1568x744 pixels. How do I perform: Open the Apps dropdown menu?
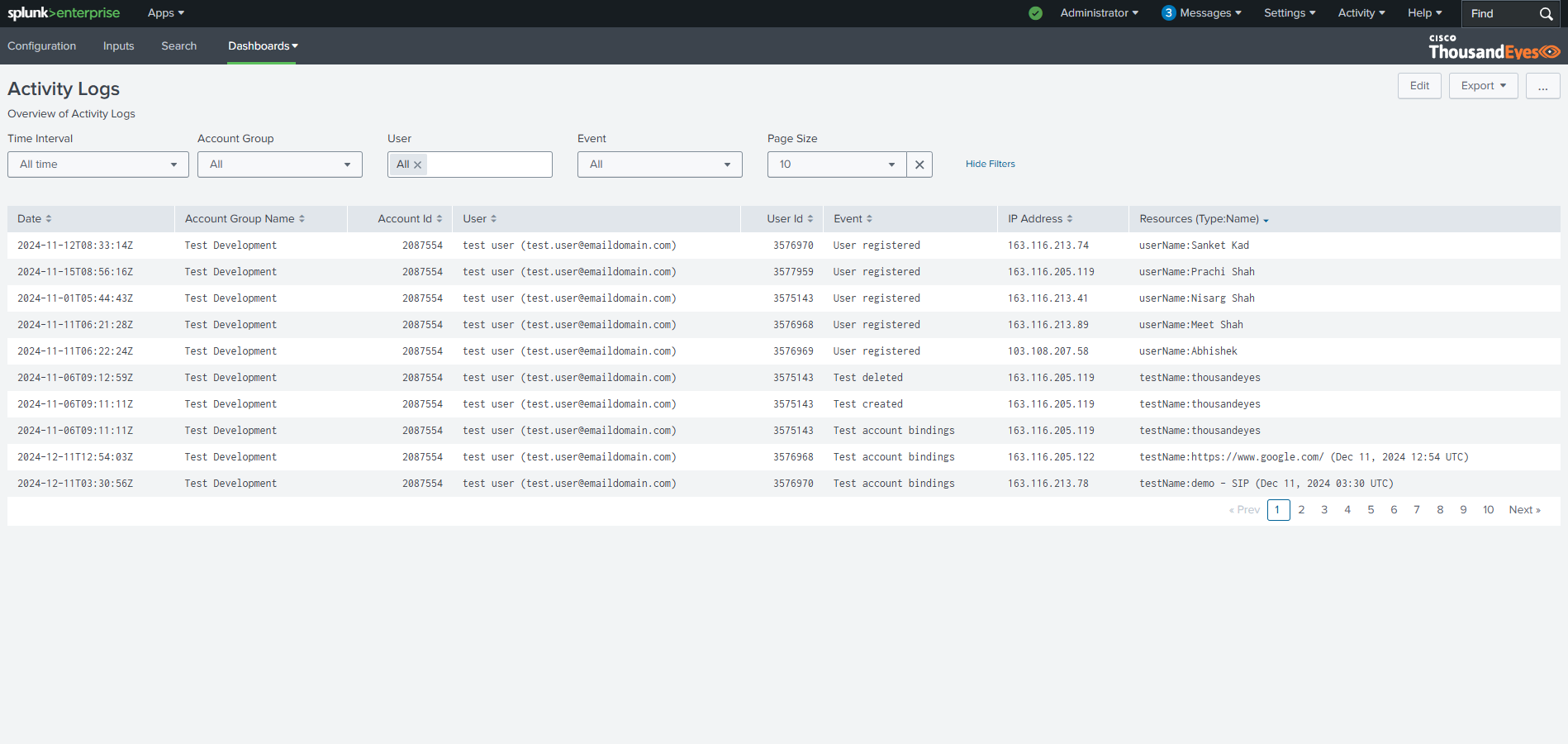coord(165,13)
